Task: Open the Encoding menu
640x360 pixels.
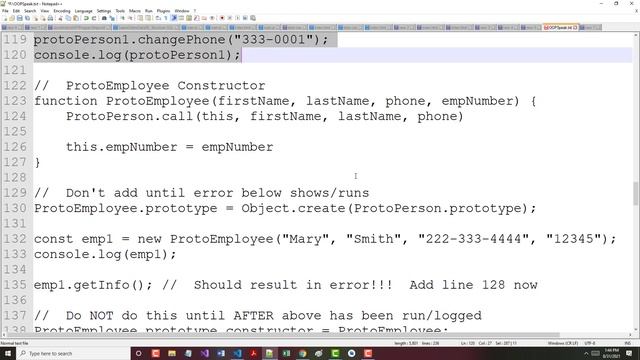Action: point(62,11)
